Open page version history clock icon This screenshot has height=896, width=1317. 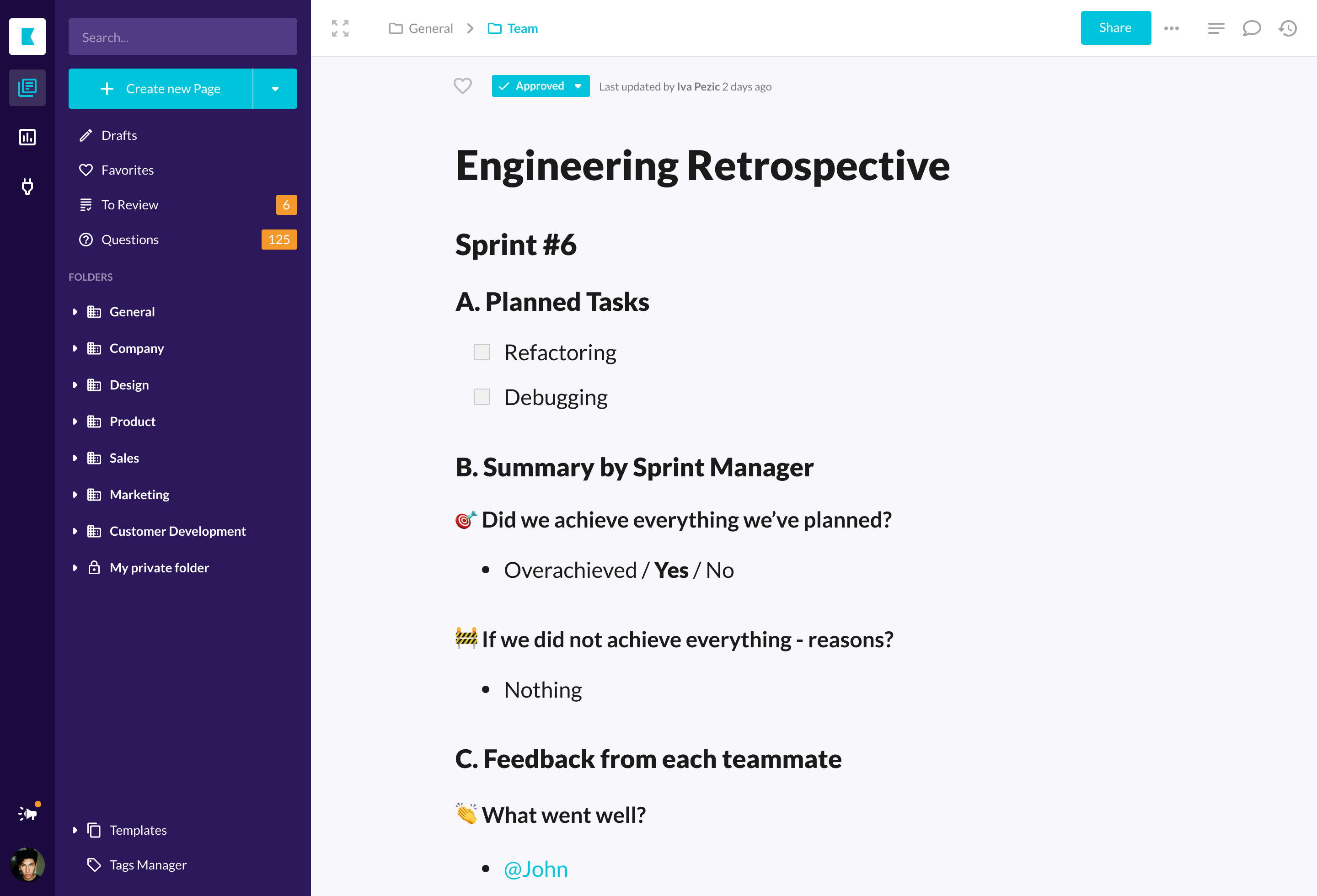click(x=1288, y=28)
